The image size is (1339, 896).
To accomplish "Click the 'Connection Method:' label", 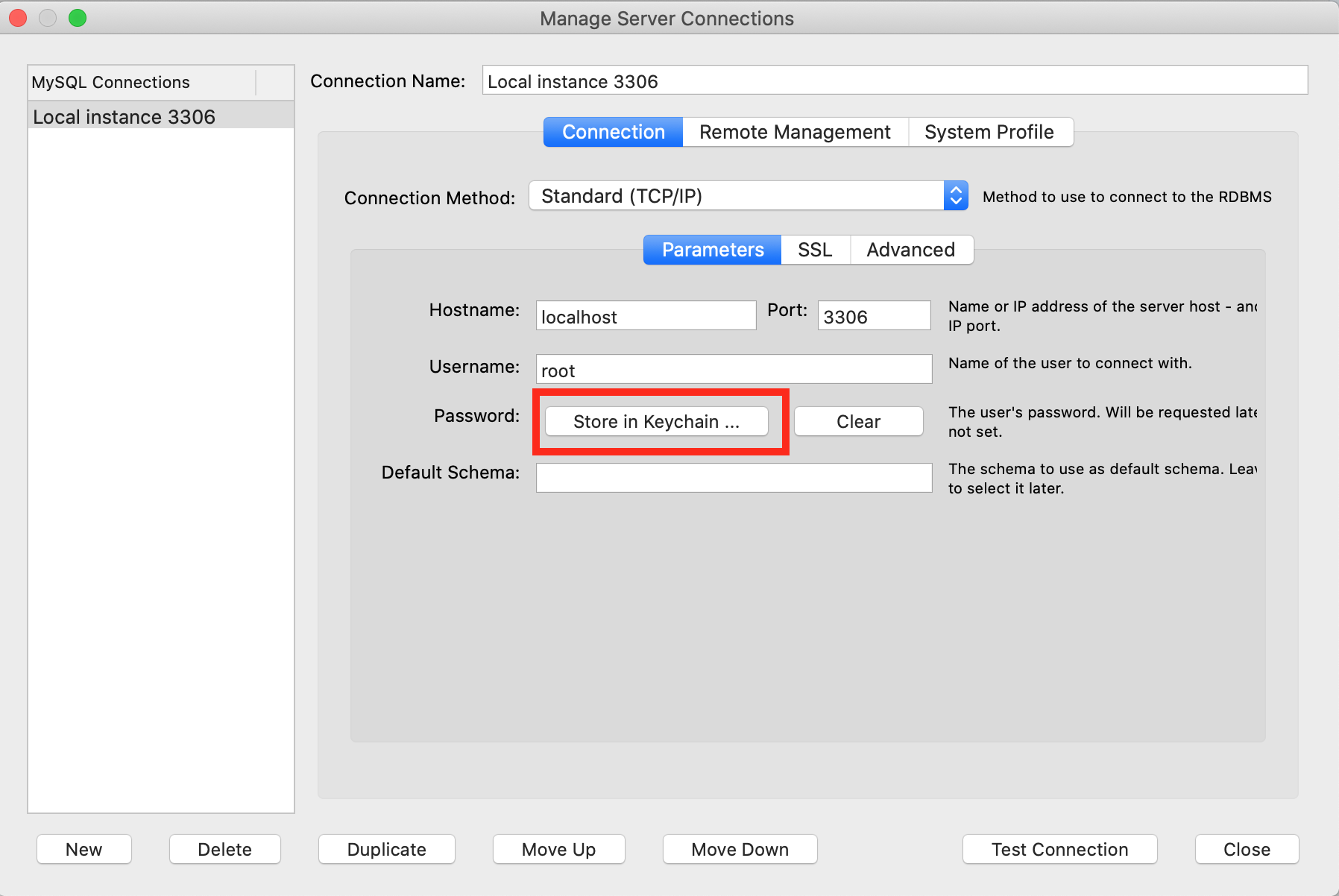I will pyautogui.click(x=429, y=198).
